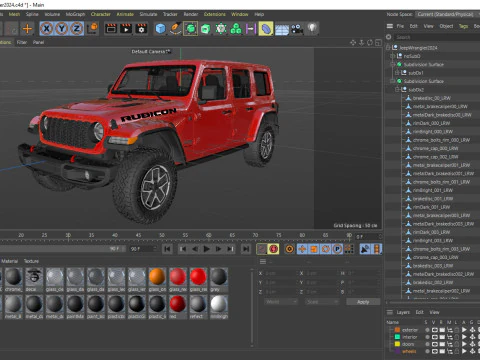Click the Bend deformer icon
Viewport: 480px width, 360px height.
tap(266, 29)
